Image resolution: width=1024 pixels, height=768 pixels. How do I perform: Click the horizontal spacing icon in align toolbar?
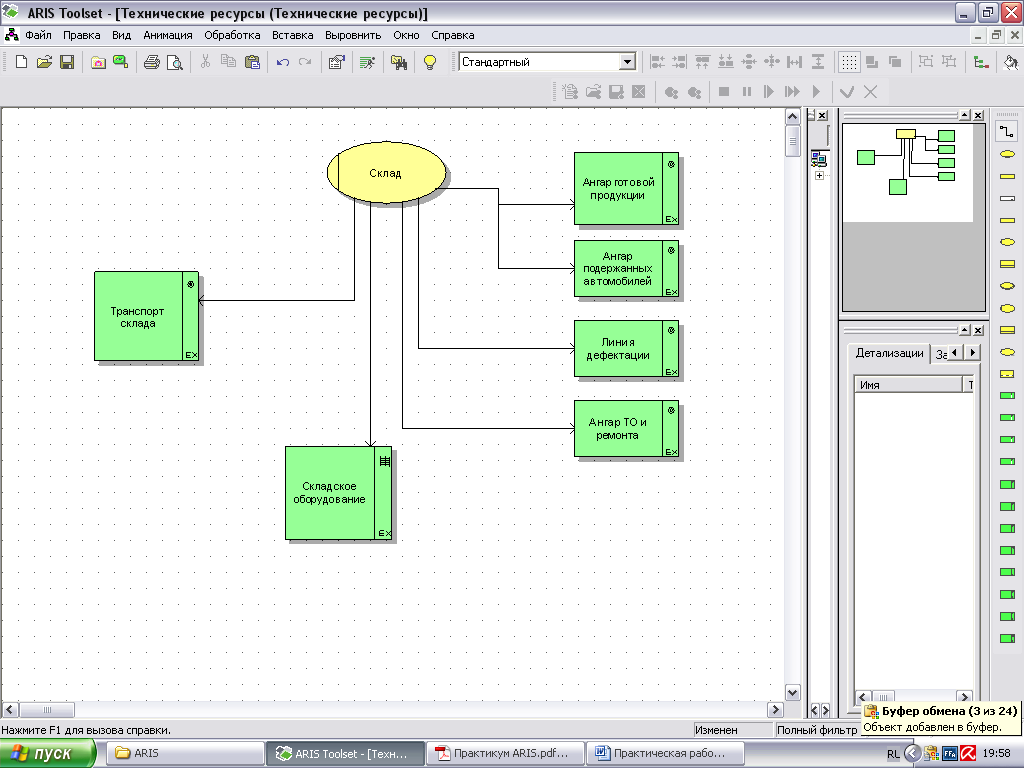point(794,62)
